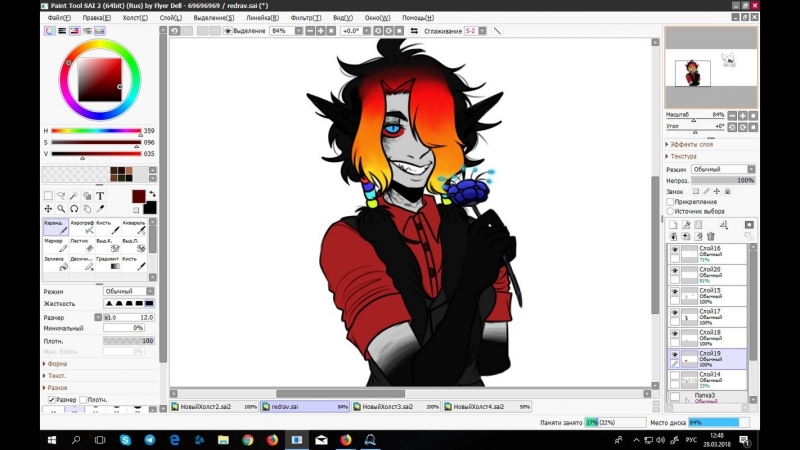Select the Источник выбора radio option

(x=670, y=211)
